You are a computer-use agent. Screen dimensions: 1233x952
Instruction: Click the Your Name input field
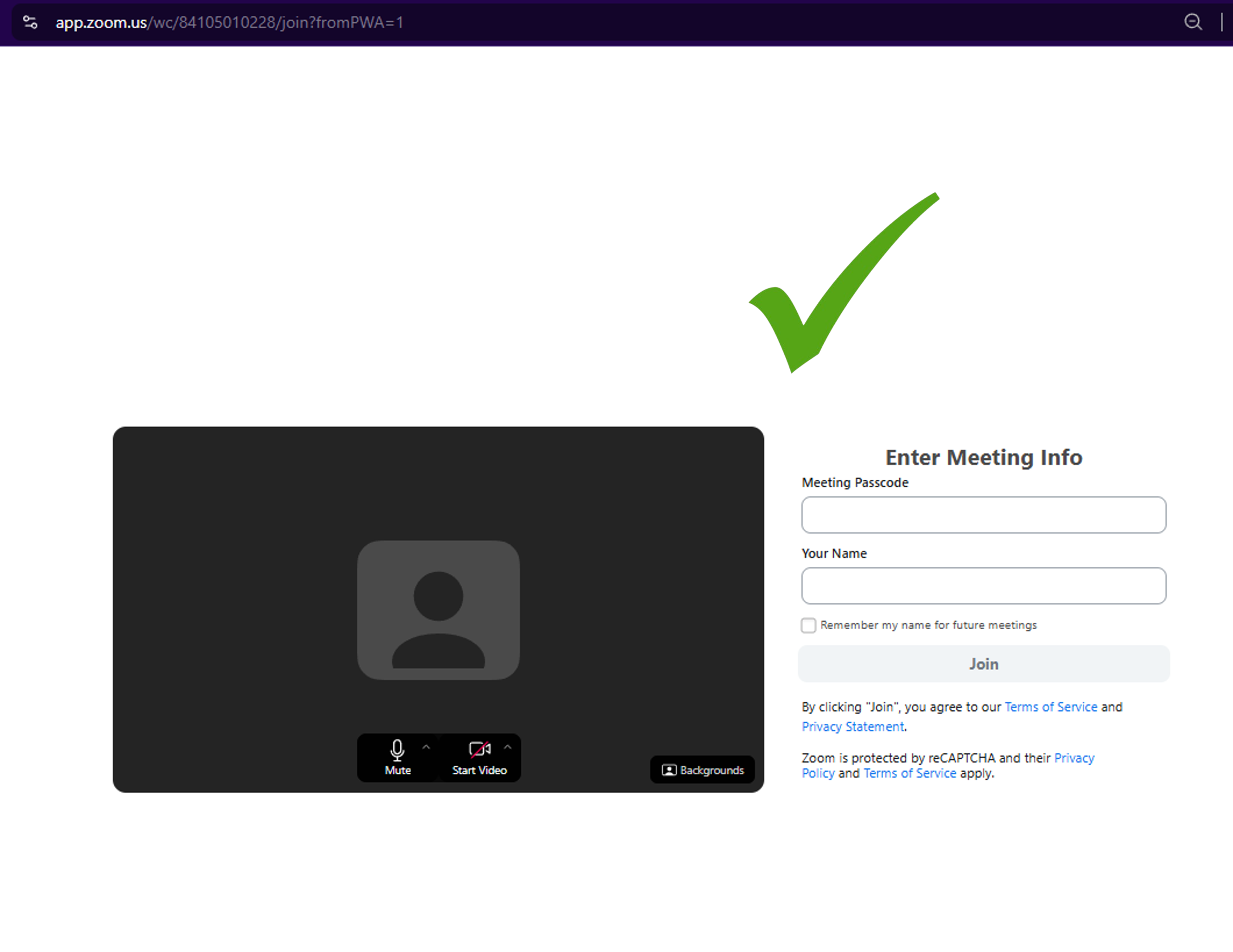click(983, 586)
